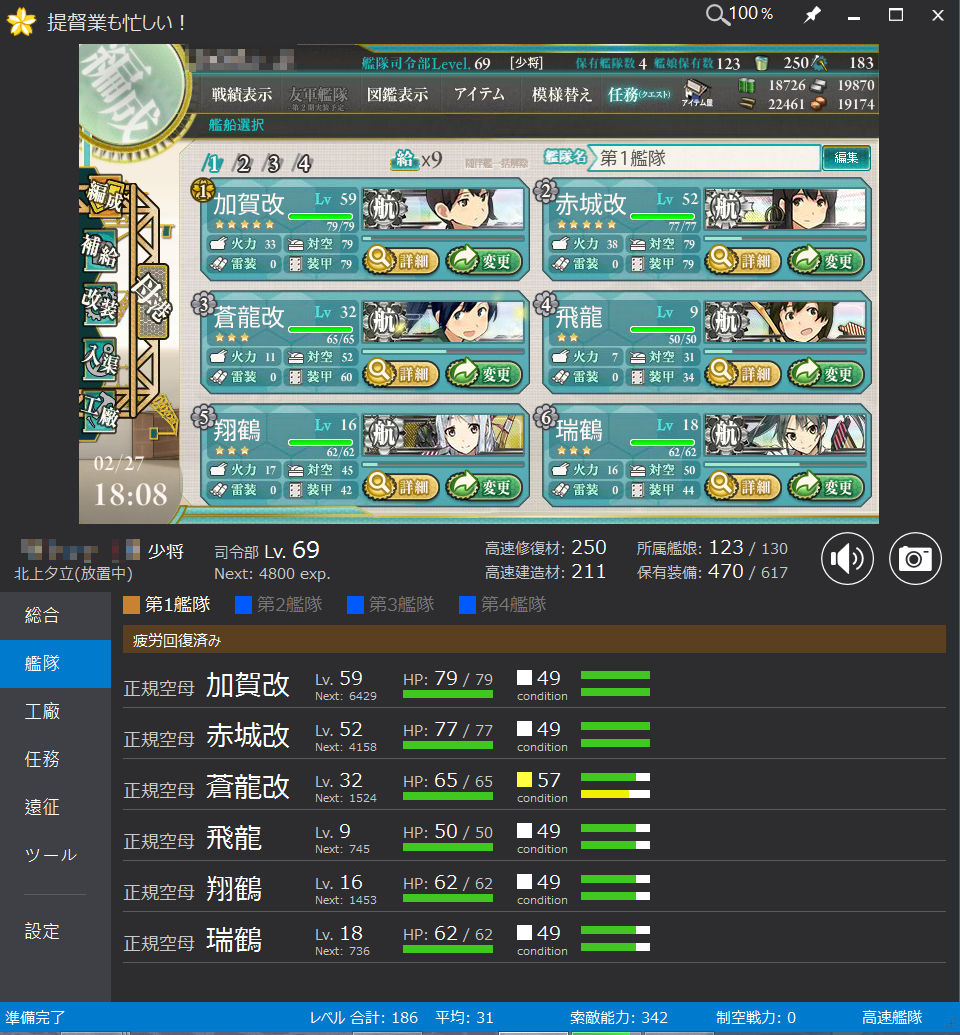960x1035 pixels.
Task: Select in-game fleet number 2 tab
Action: click(x=242, y=163)
